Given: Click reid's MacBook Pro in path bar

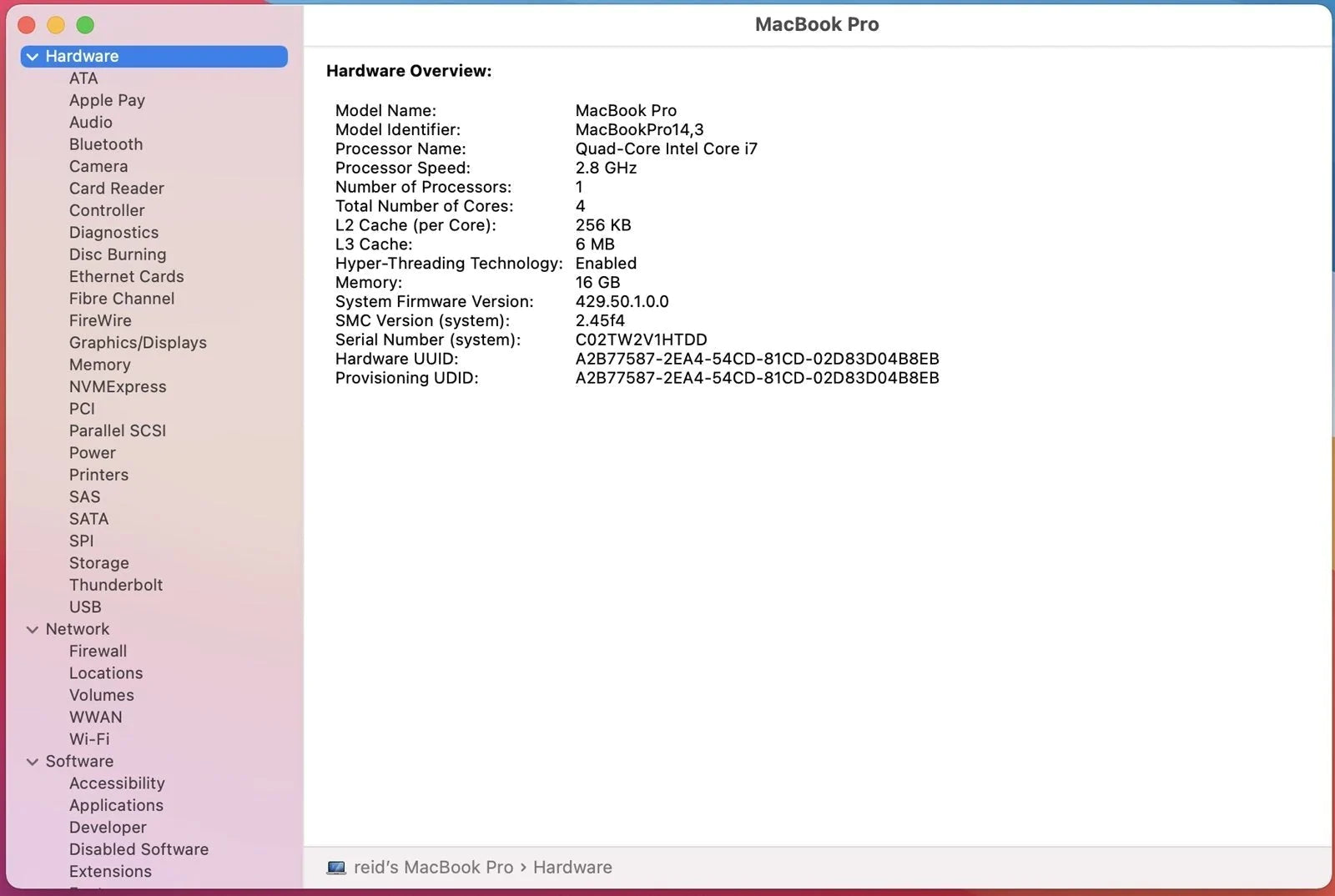Looking at the screenshot, I should click(x=433, y=868).
